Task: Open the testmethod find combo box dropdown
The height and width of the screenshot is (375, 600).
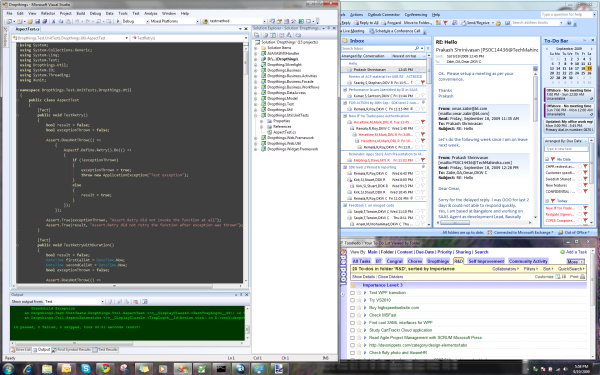Action: tap(264, 21)
